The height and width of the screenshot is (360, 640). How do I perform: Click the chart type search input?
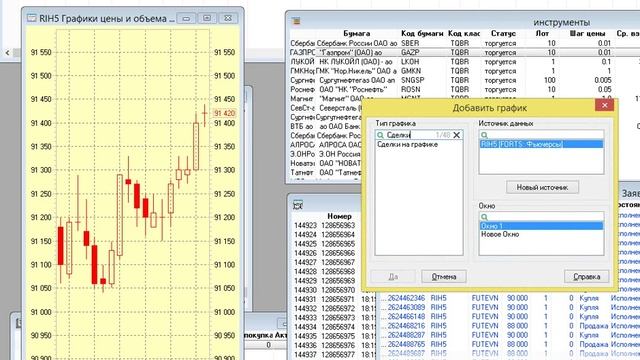419,135
